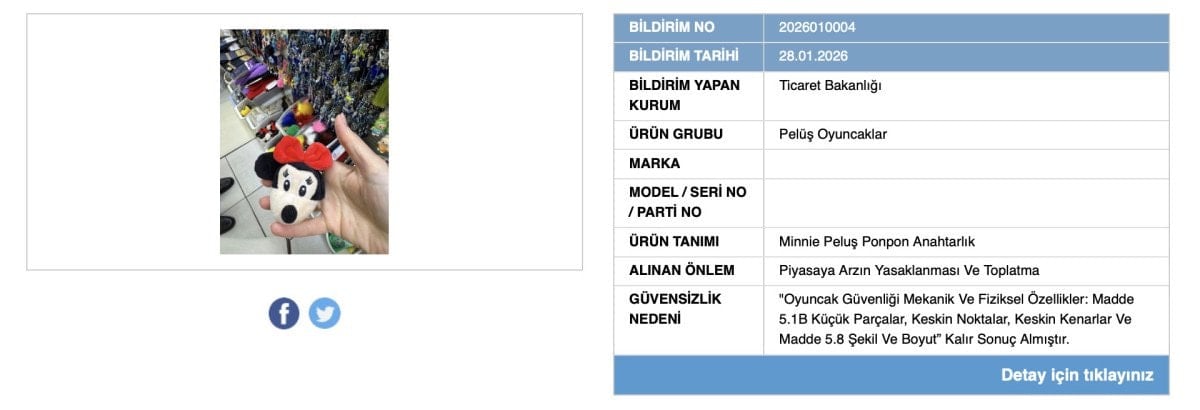The height and width of the screenshot is (410, 1200).
Task: Click the 'Pelüş Oyuncaklar' product group
Action: pos(833,134)
